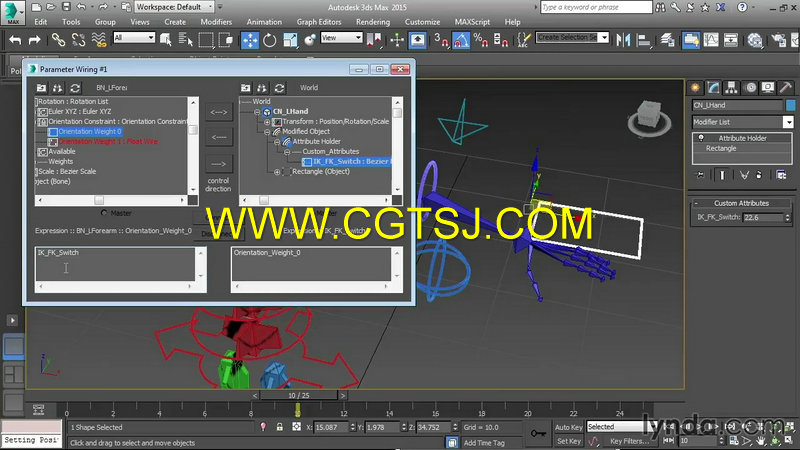Image resolution: width=800 pixels, height=450 pixels.
Task: Collapse the Modified Object node
Action: (267, 131)
